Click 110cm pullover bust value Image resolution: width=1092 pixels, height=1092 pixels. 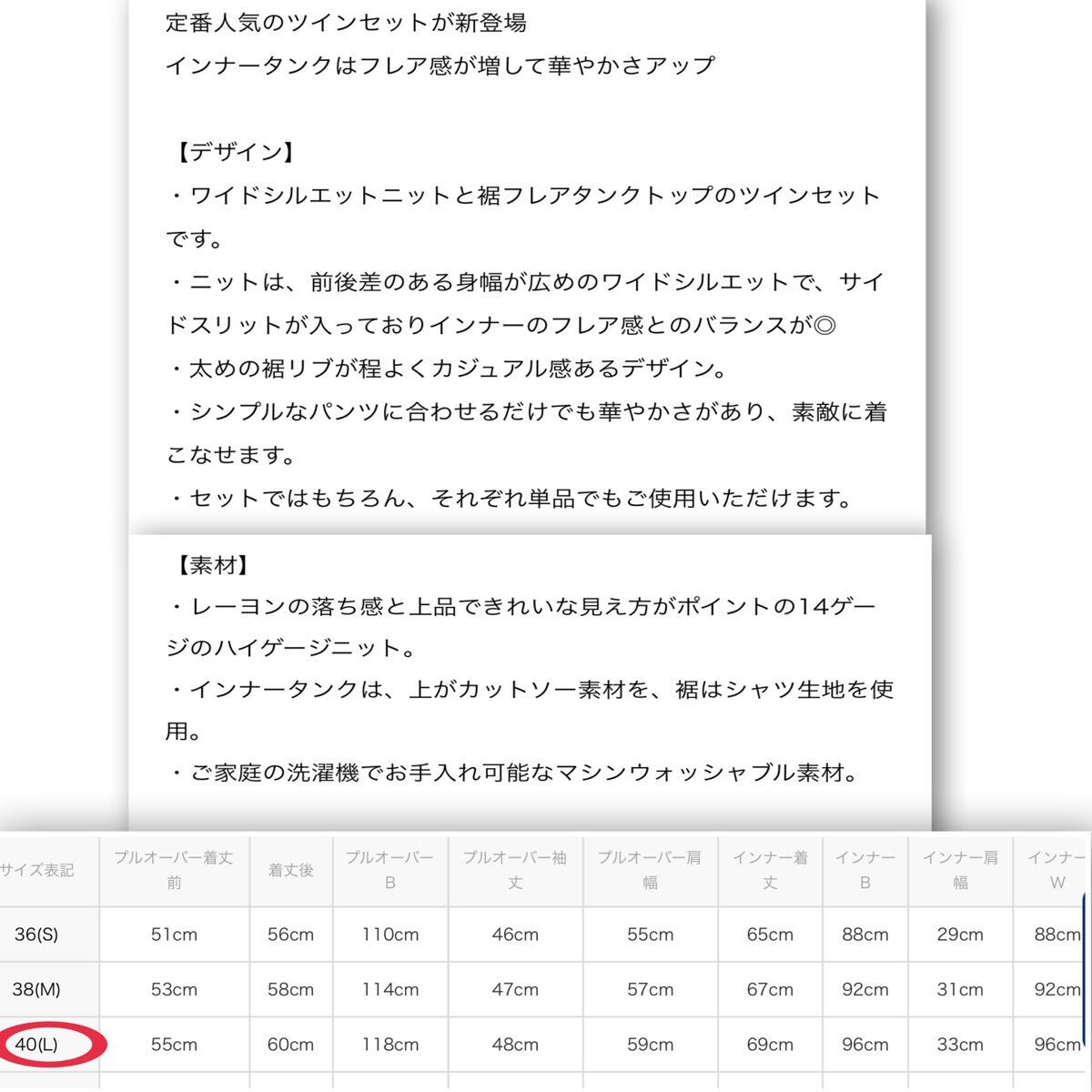pyautogui.click(x=390, y=935)
